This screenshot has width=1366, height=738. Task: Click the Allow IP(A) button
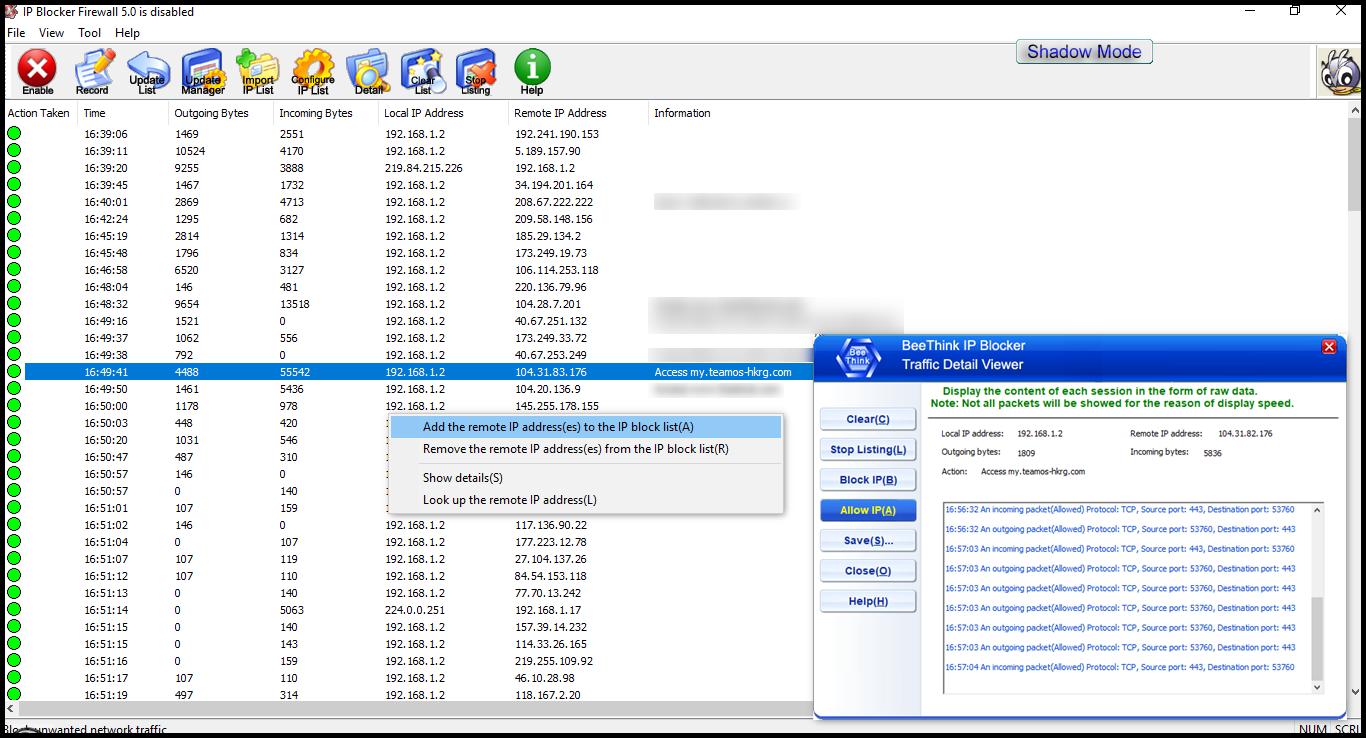click(868, 510)
